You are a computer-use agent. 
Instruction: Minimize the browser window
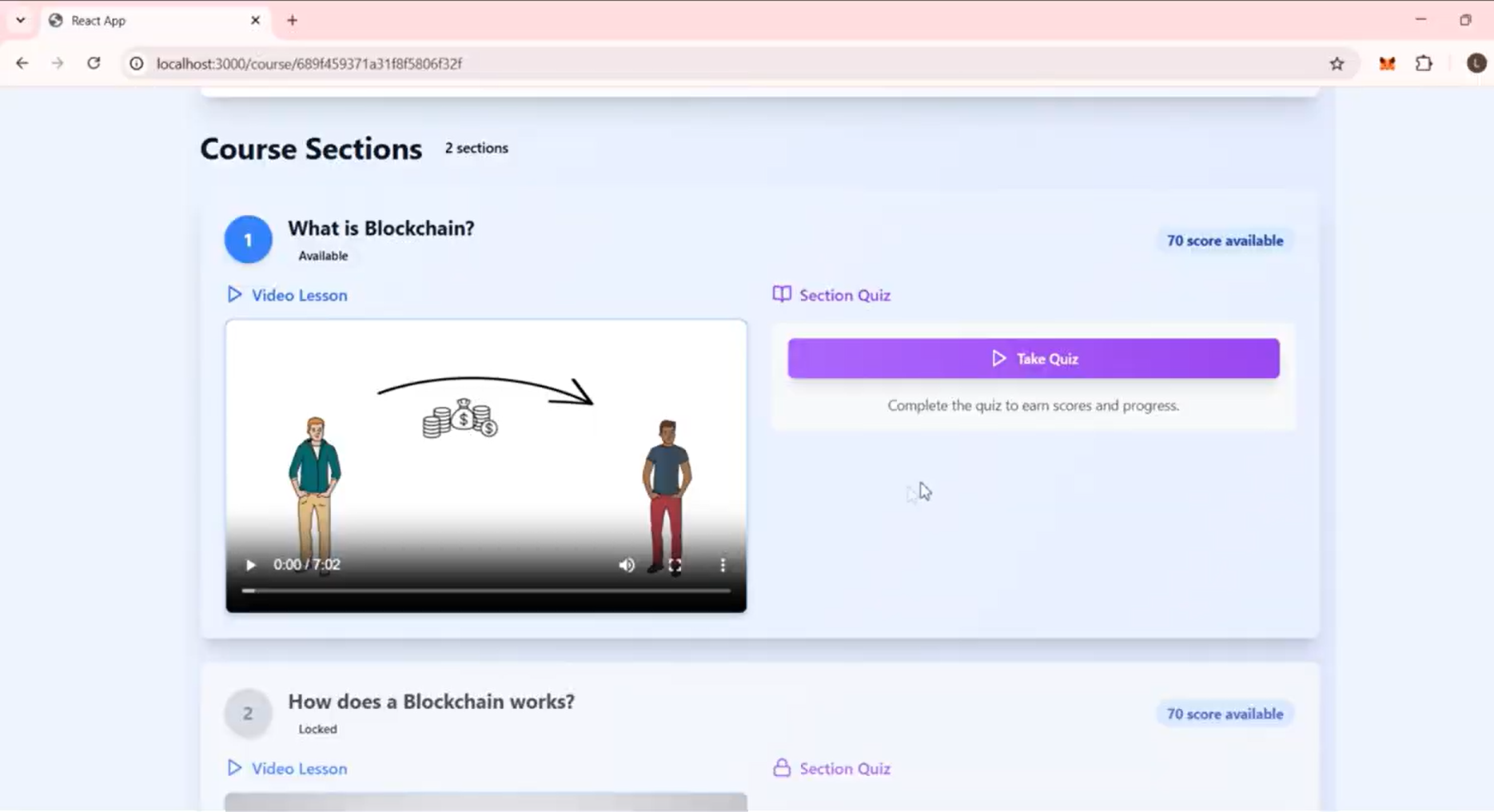click(x=1420, y=20)
